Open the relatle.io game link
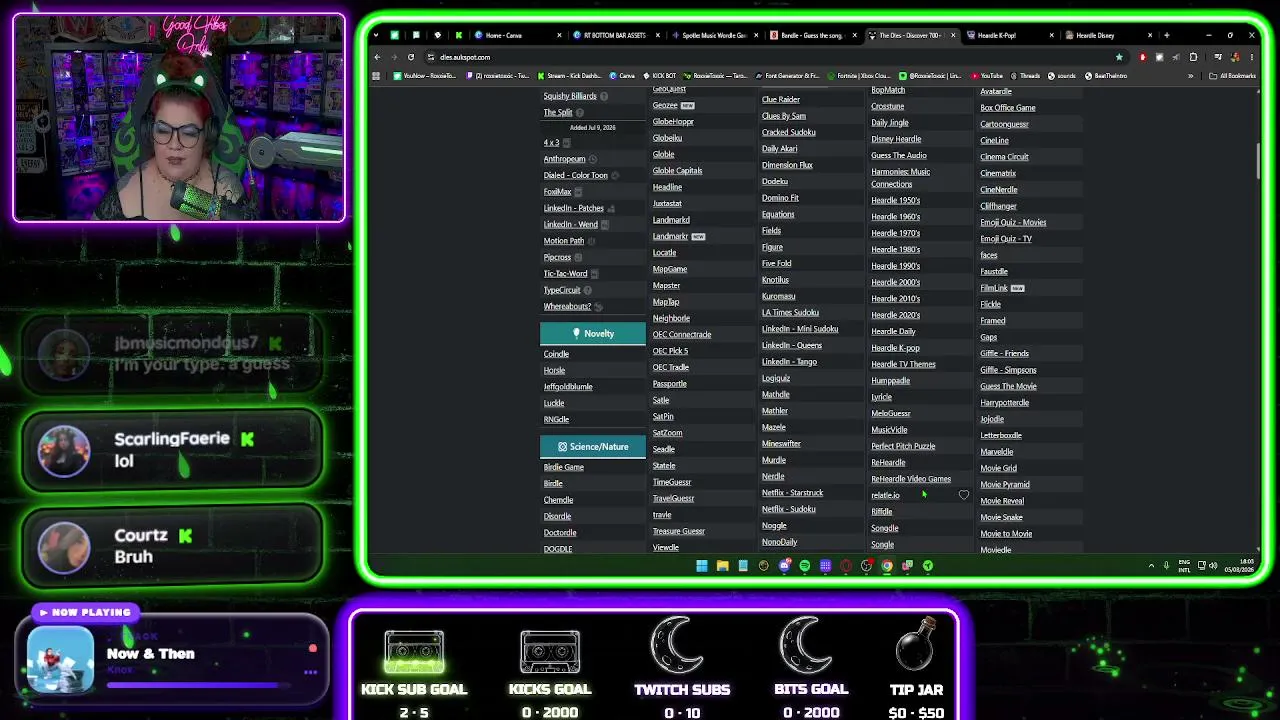 [885, 495]
